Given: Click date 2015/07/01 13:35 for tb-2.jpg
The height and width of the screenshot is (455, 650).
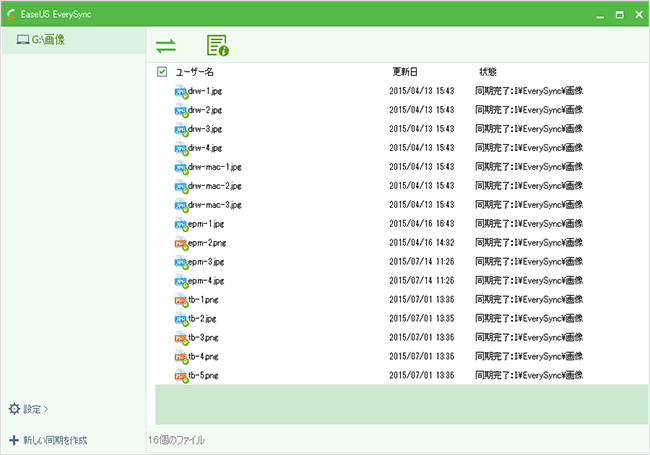Looking at the screenshot, I should click(x=422, y=319).
